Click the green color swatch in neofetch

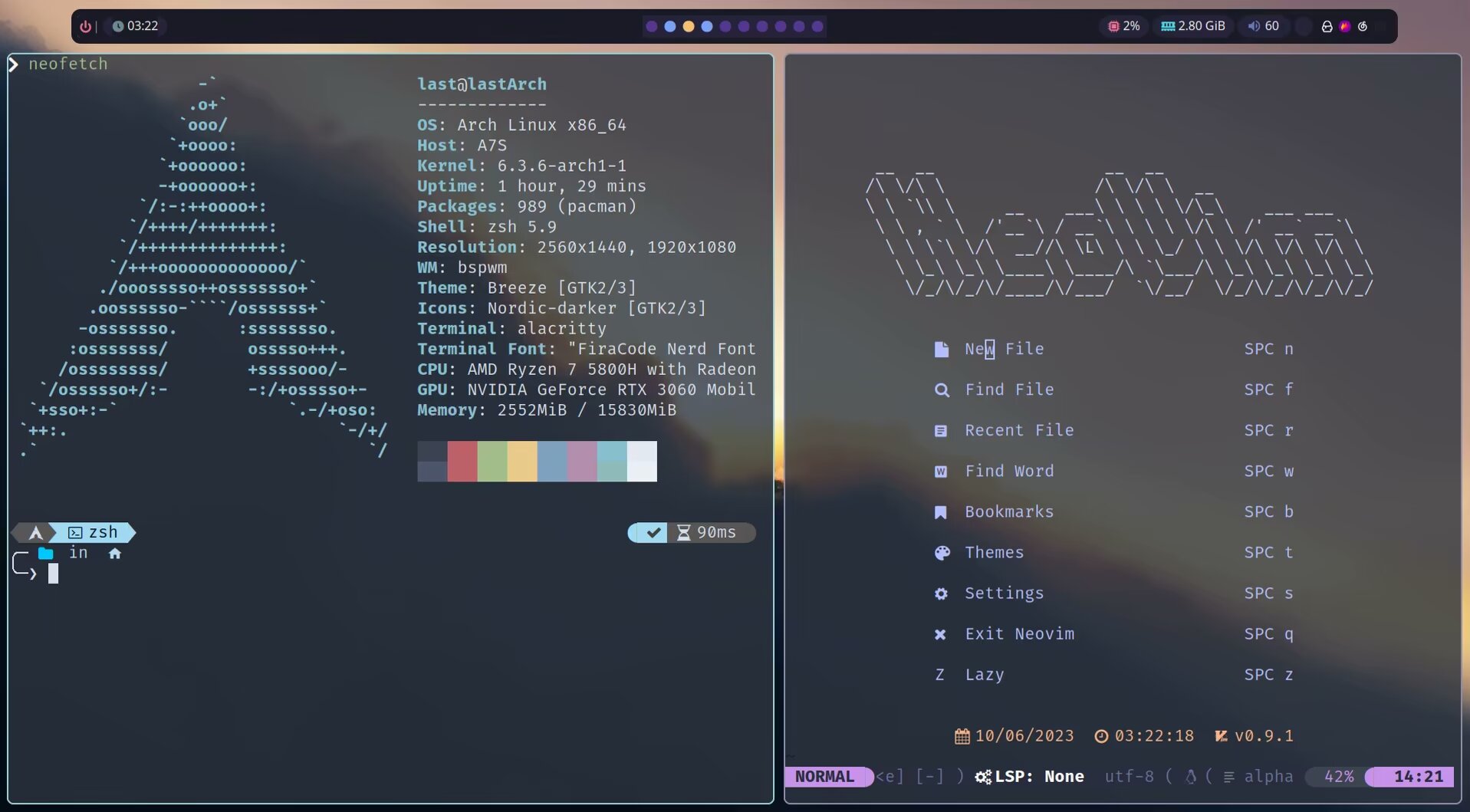pyautogui.click(x=492, y=462)
